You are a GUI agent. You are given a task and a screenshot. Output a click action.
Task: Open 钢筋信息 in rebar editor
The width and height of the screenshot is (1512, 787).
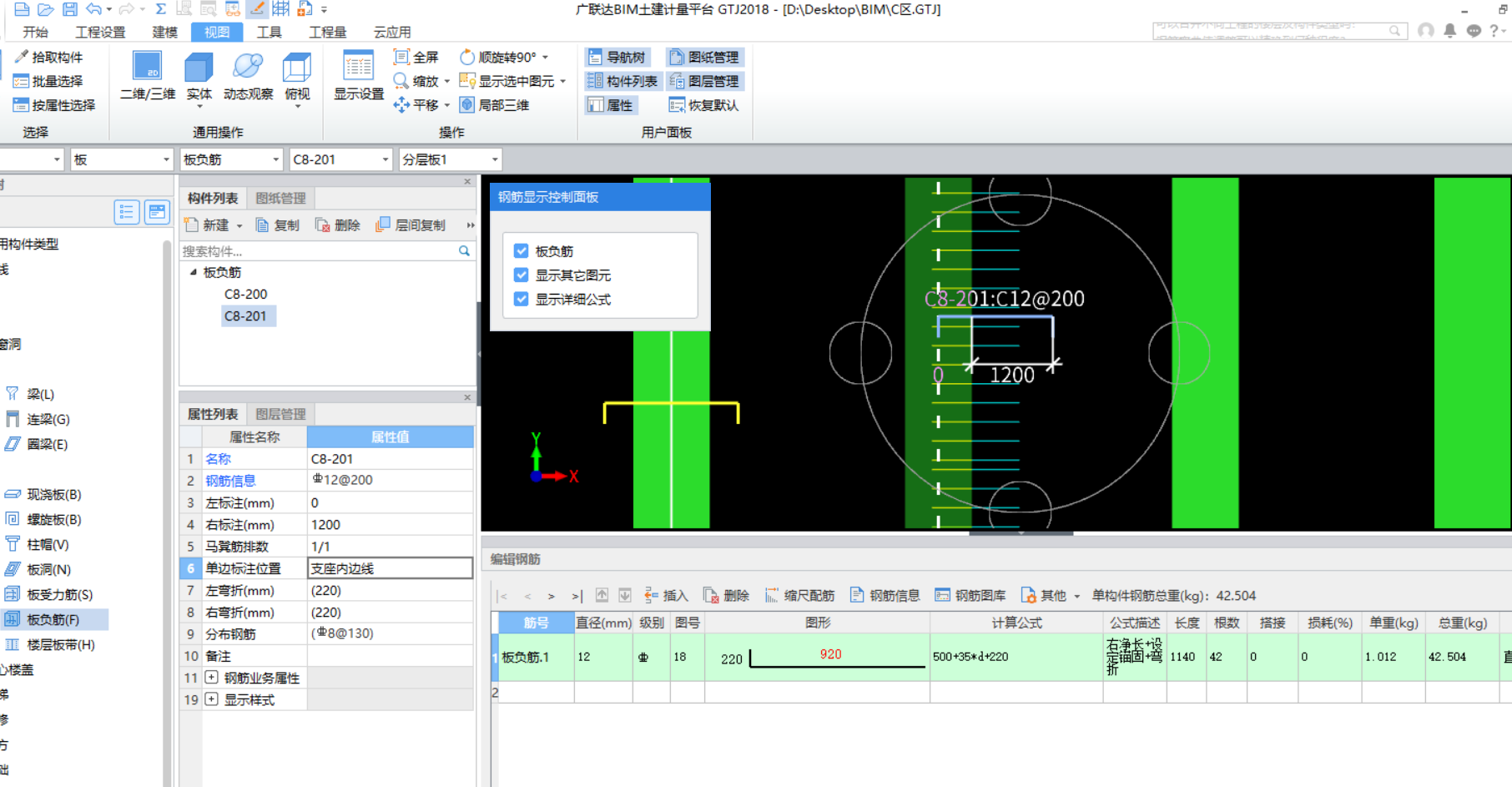click(x=885, y=595)
